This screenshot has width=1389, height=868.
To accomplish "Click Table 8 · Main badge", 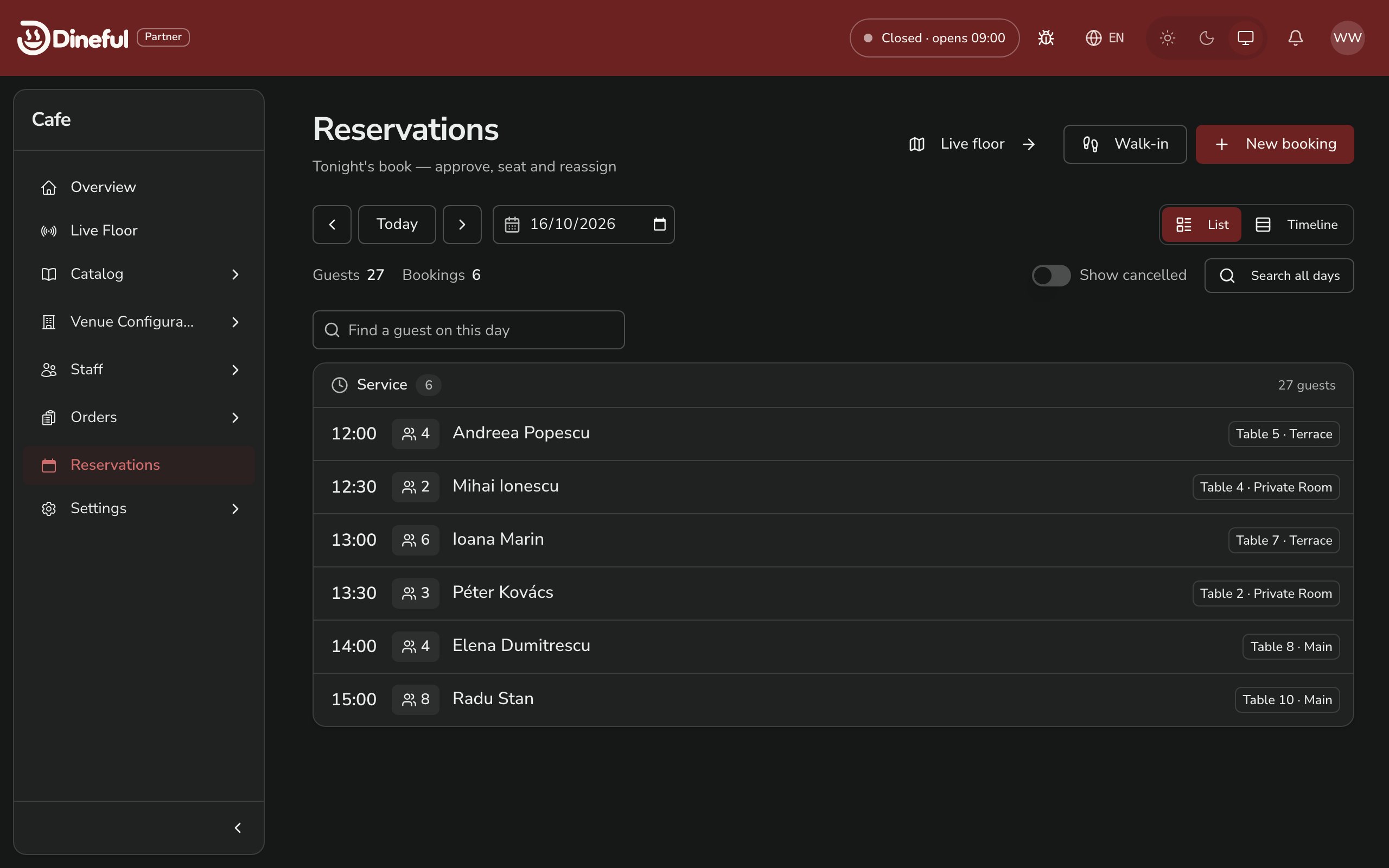I will point(1291,647).
